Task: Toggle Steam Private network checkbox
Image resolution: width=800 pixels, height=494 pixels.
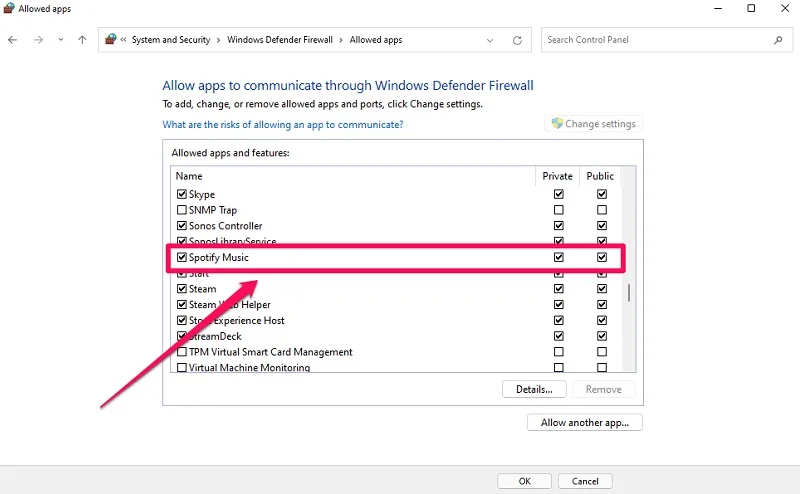Action: pos(559,289)
